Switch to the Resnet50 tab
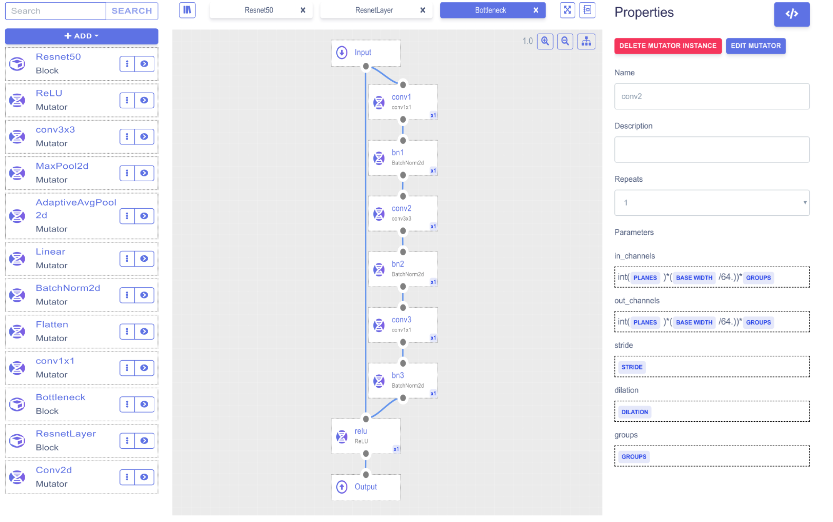833x522 pixels. pos(259,10)
